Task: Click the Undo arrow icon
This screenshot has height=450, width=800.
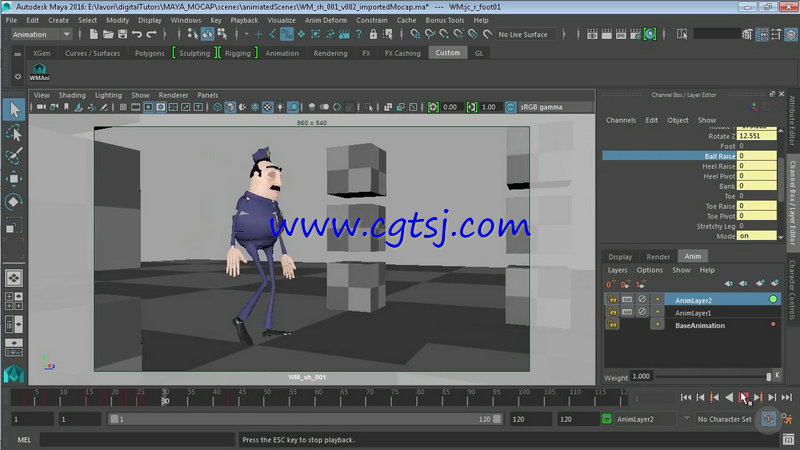Action: pos(137,34)
